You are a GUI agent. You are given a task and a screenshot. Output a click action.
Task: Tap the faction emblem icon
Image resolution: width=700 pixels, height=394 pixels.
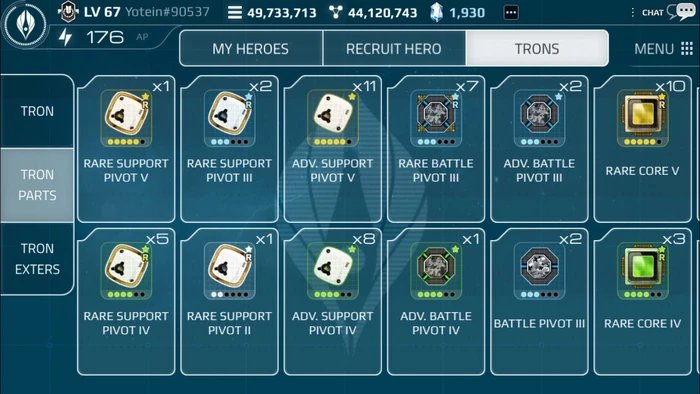(x=25, y=24)
